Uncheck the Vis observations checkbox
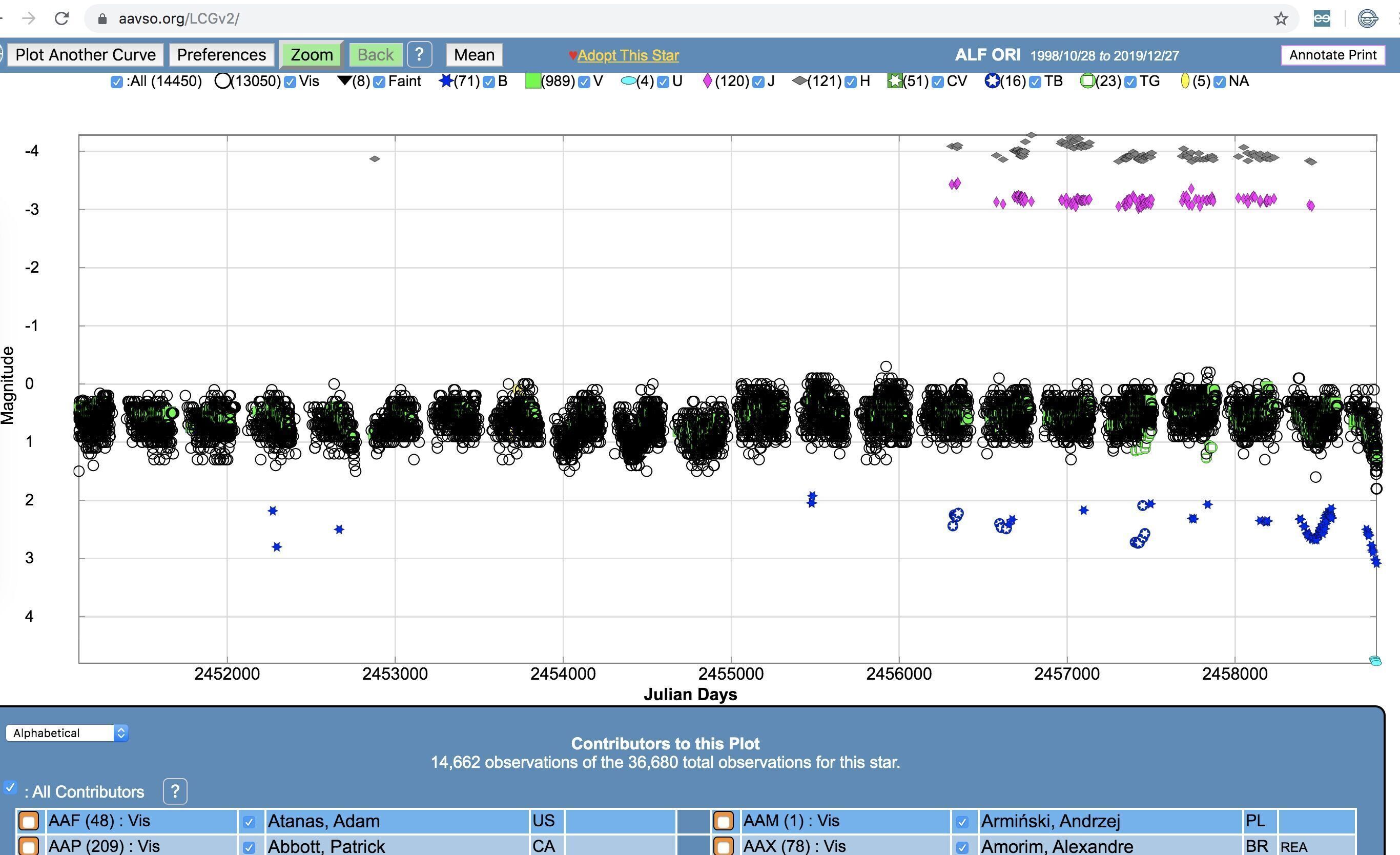Image resolution: width=1400 pixels, height=855 pixels. click(291, 82)
